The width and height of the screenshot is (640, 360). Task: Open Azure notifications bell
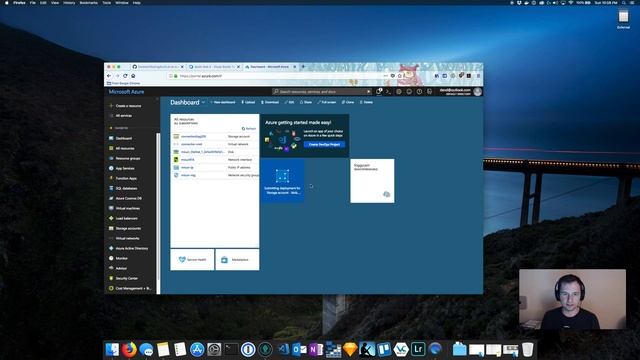(x=378, y=92)
